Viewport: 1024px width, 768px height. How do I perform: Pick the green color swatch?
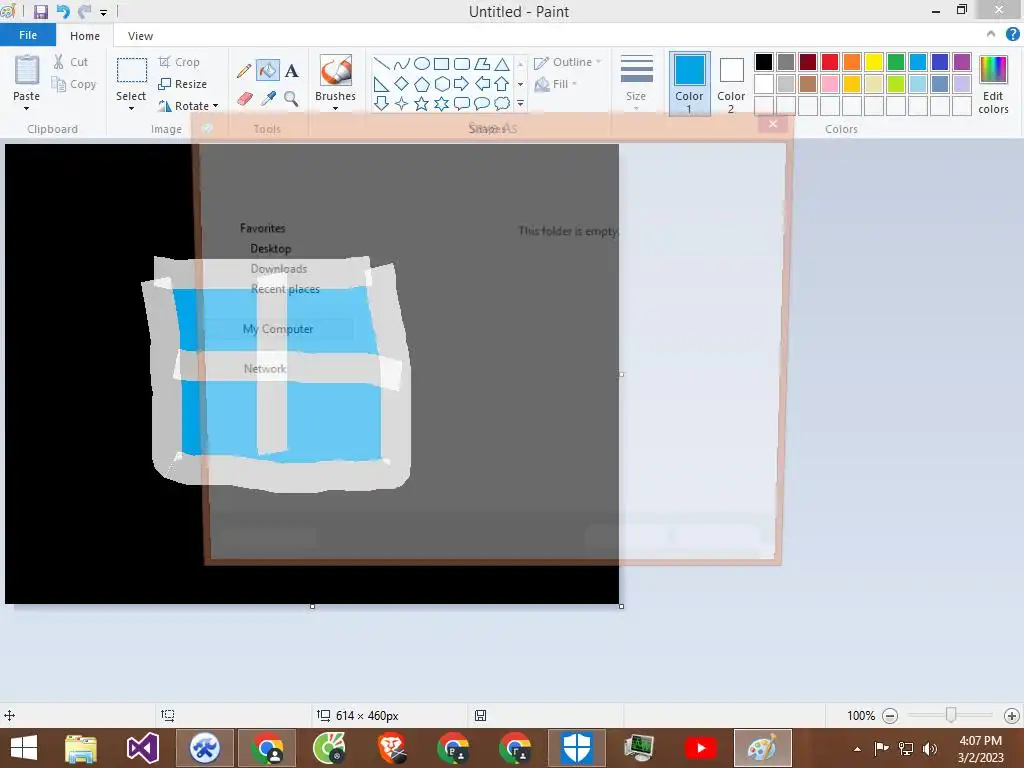point(896,62)
